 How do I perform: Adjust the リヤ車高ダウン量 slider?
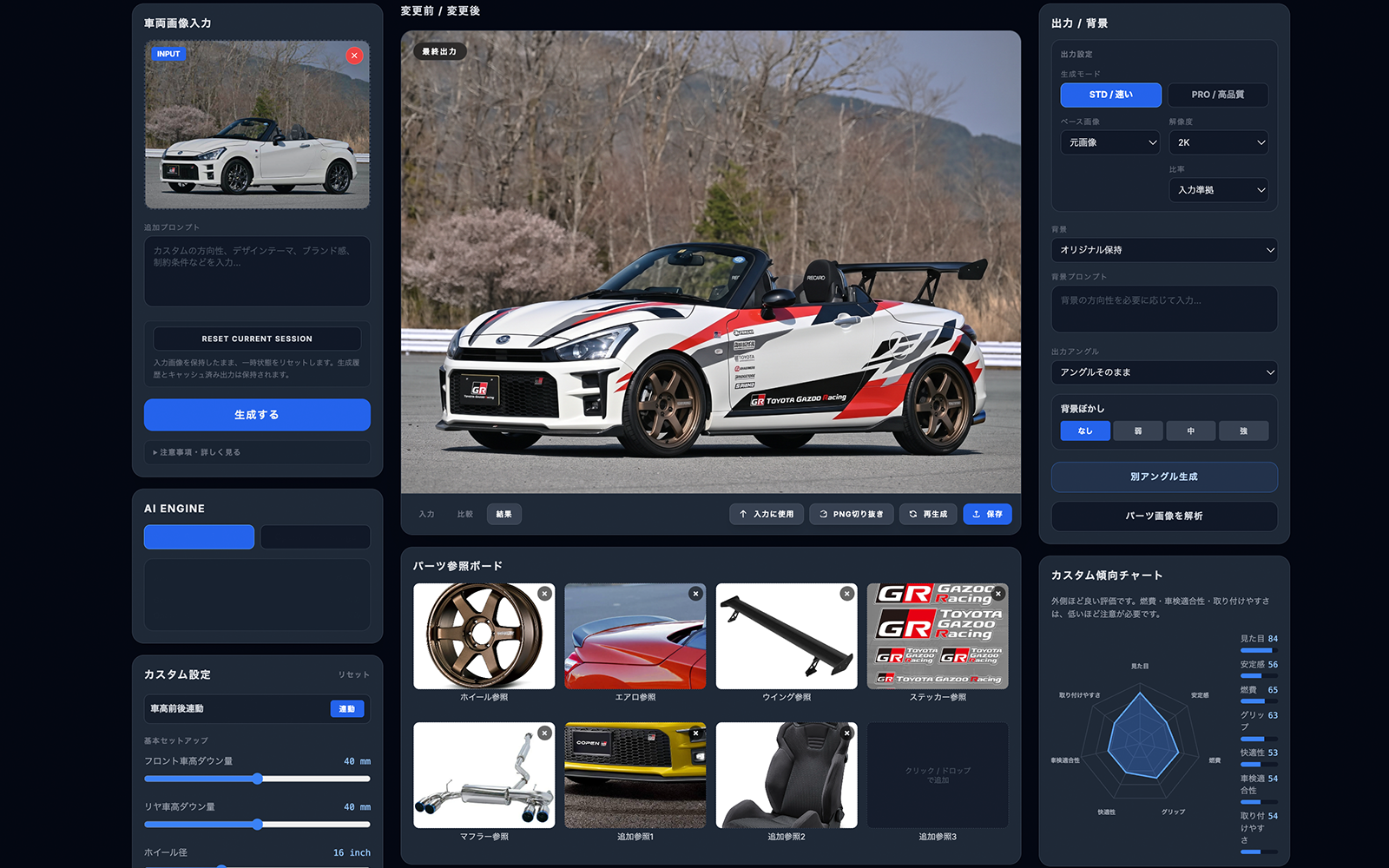point(257,824)
